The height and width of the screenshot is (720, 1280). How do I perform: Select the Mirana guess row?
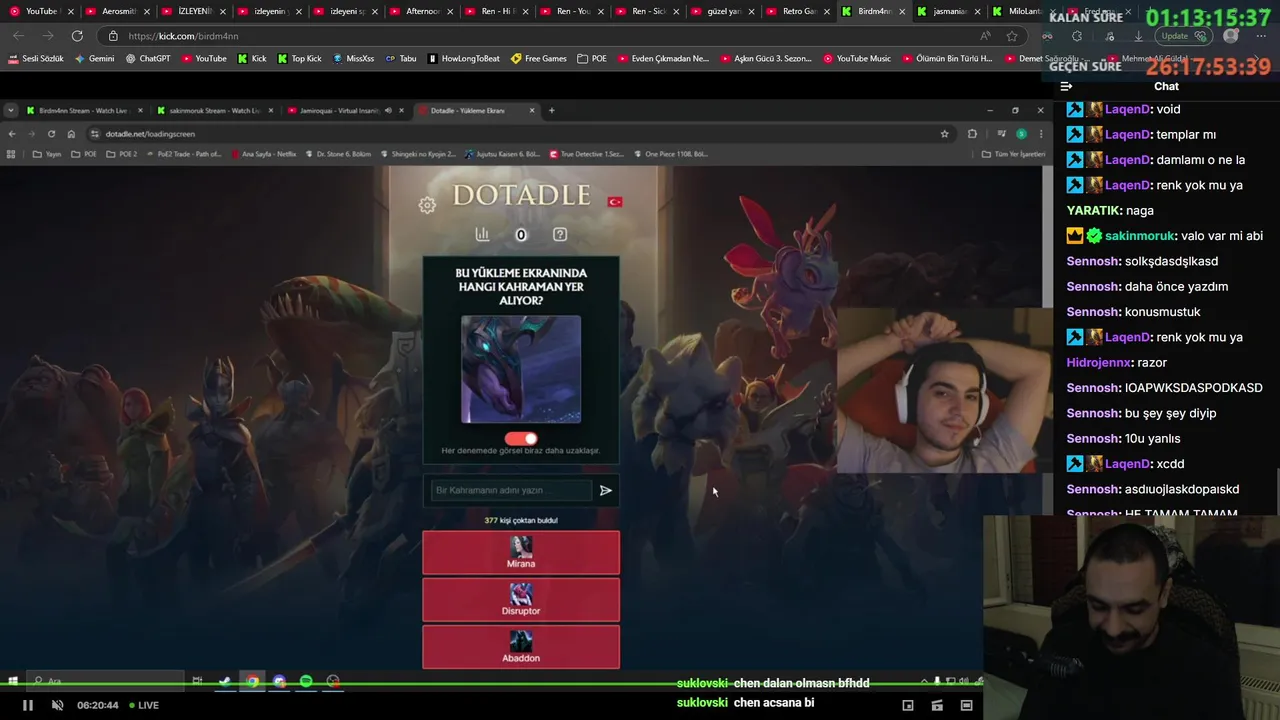(521, 552)
